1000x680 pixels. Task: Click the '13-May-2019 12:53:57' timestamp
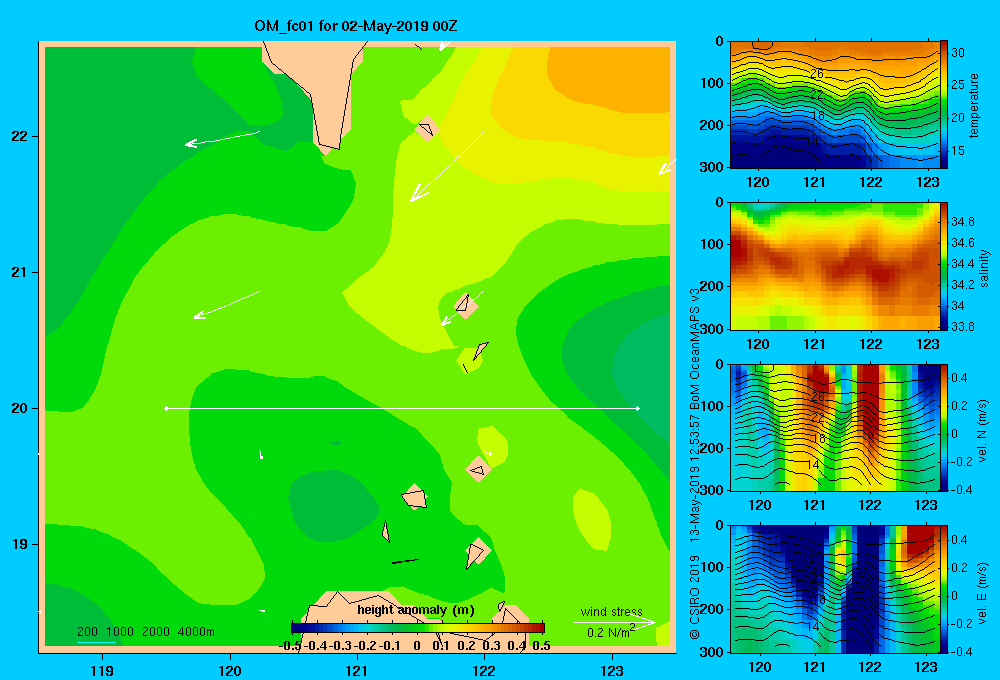point(695,478)
